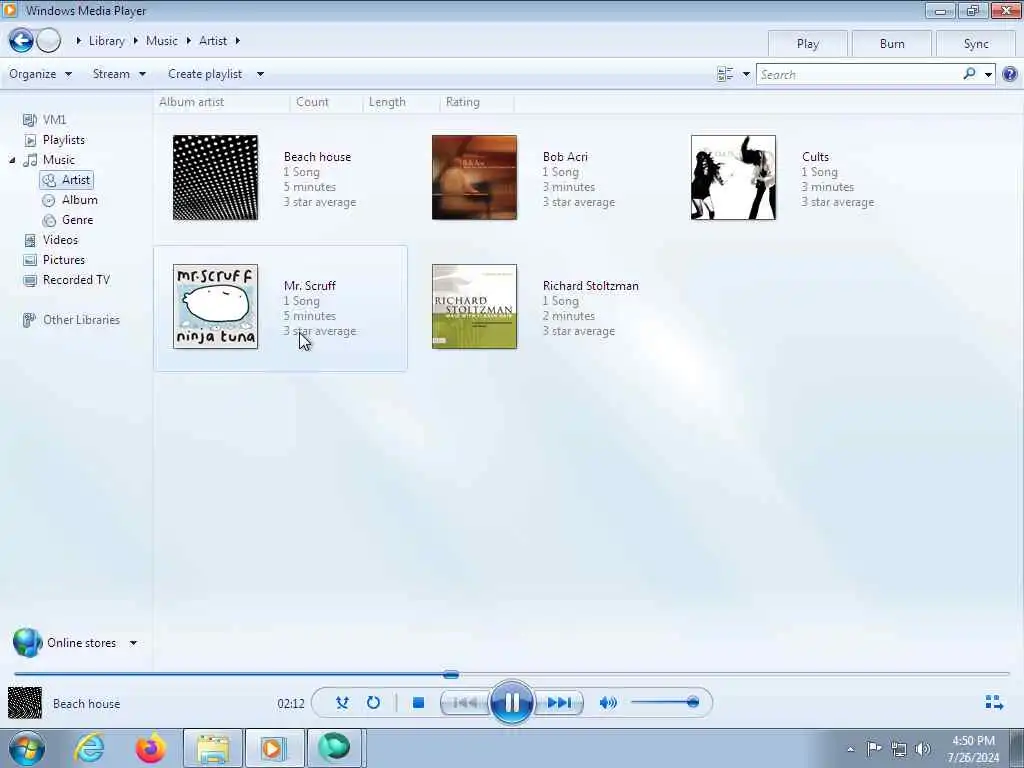Open Windows Explorer from taskbar

[x=213, y=748]
